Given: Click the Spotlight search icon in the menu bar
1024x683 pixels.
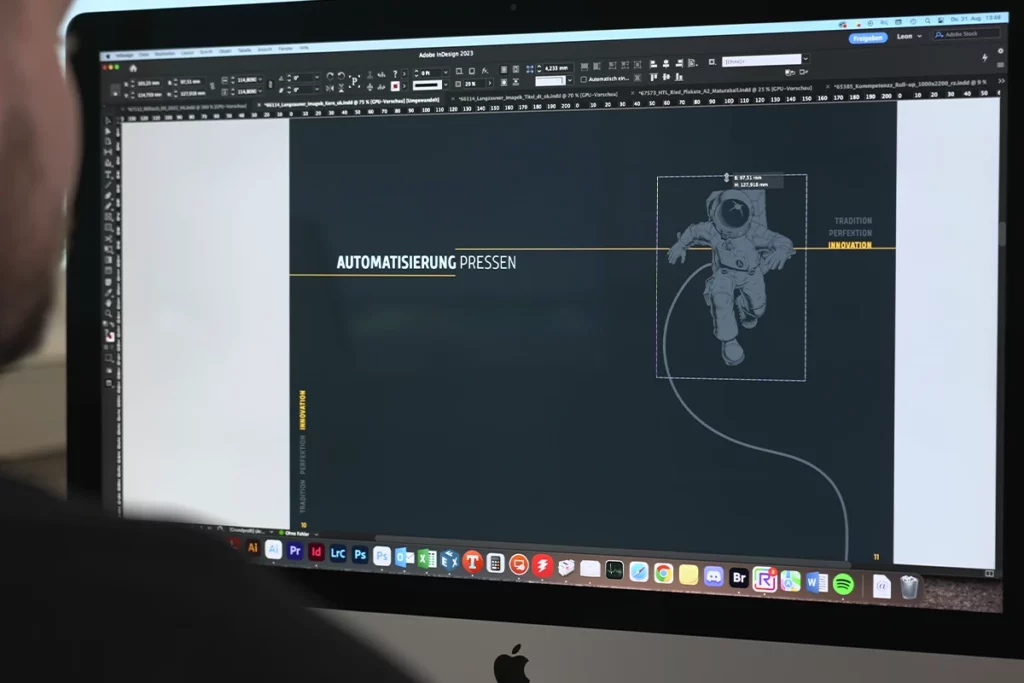Looking at the screenshot, I should (x=927, y=22).
